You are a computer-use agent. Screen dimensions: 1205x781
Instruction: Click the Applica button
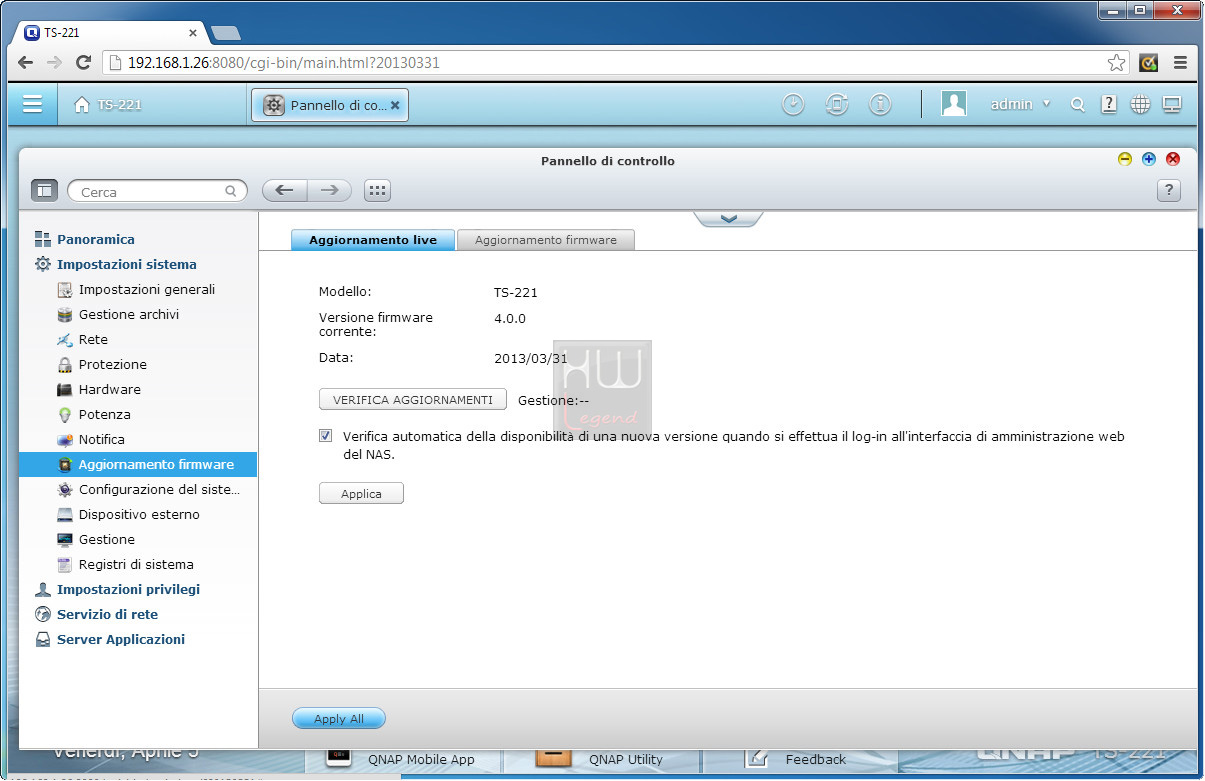point(361,494)
